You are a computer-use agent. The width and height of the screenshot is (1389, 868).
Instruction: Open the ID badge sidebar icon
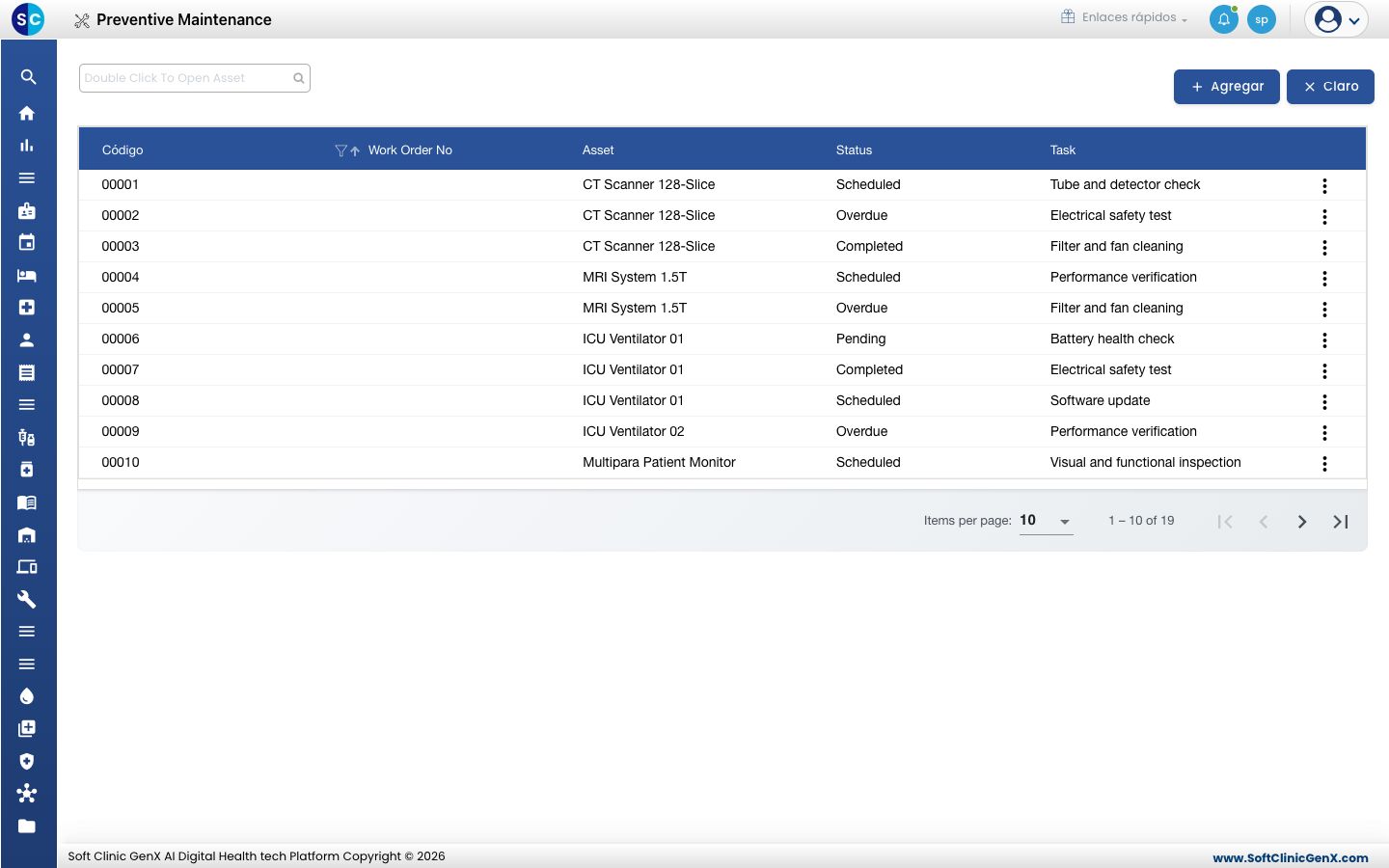point(27,210)
